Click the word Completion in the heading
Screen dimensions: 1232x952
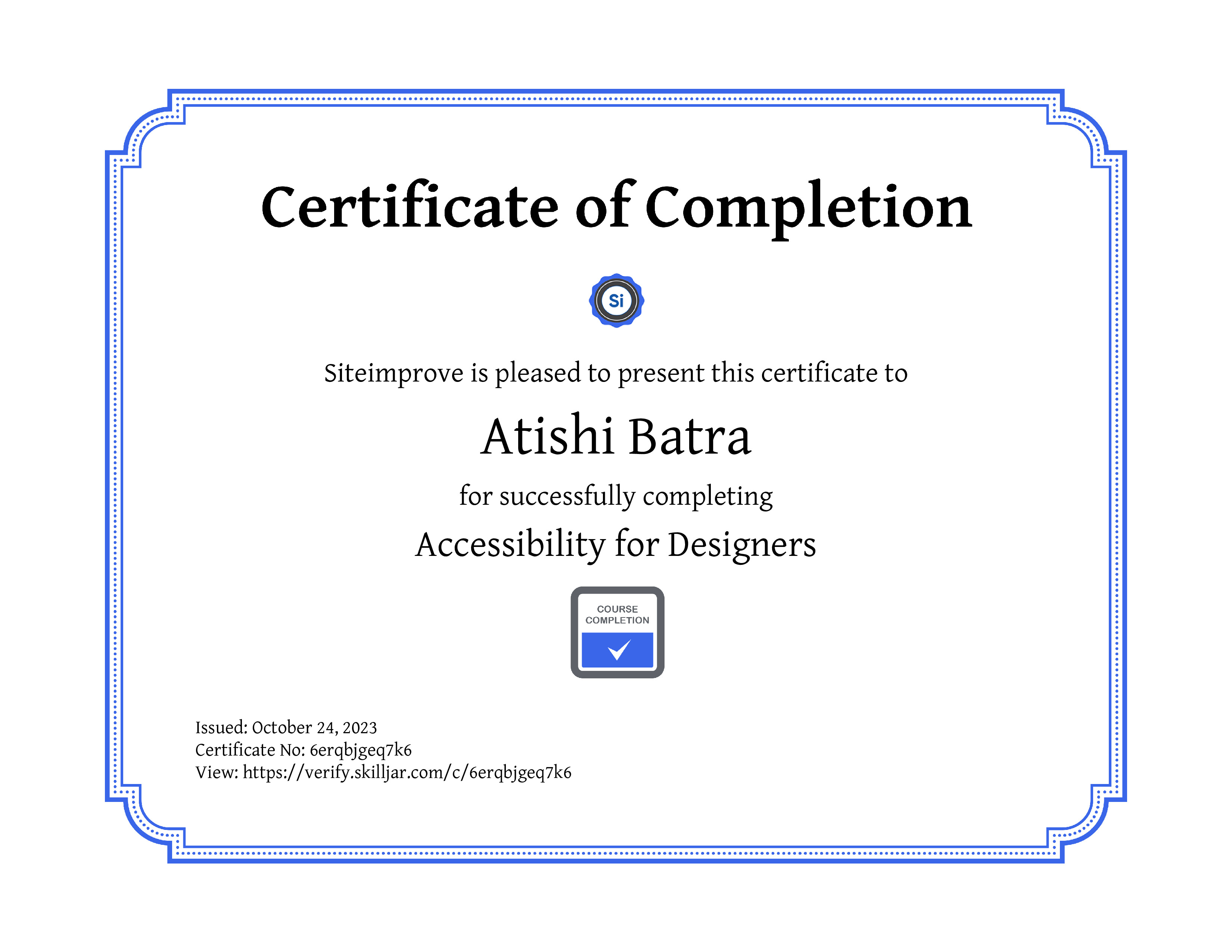808,209
